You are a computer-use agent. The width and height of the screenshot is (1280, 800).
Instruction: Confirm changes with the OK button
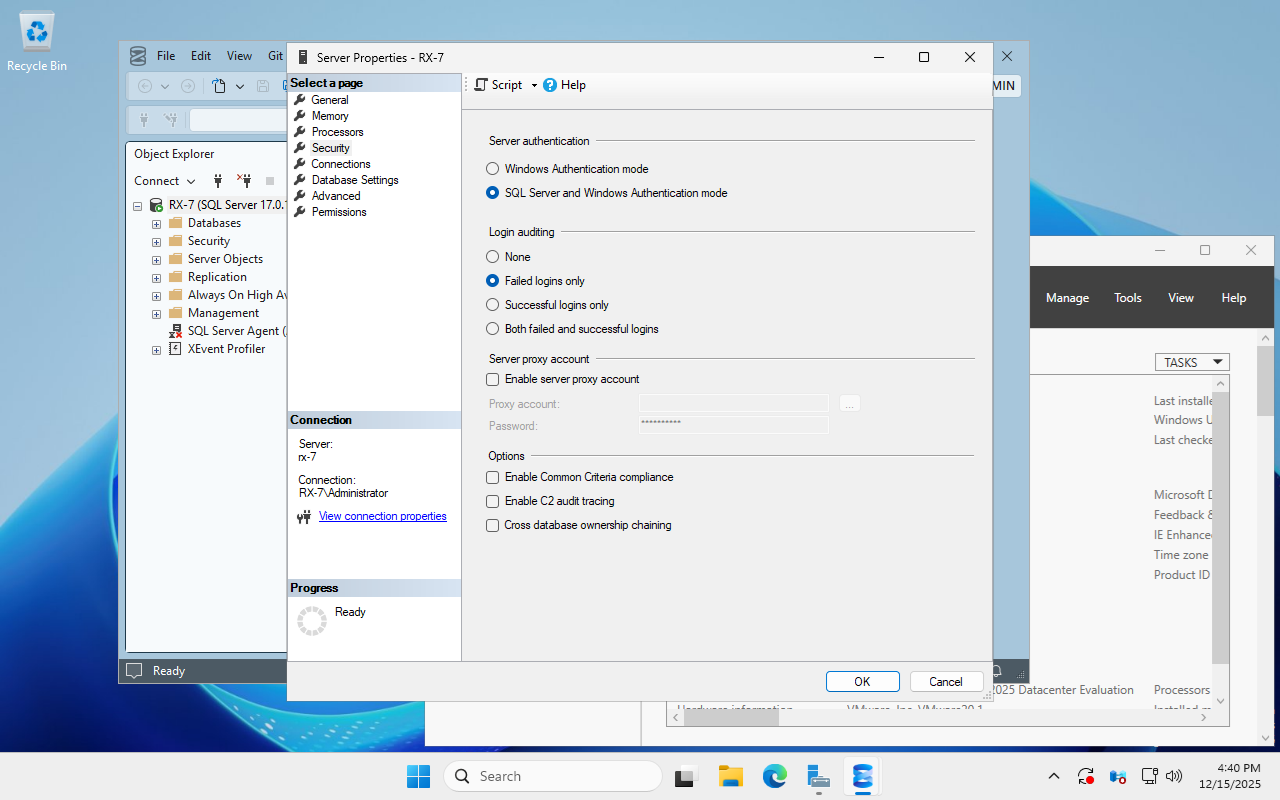click(862, 681)
